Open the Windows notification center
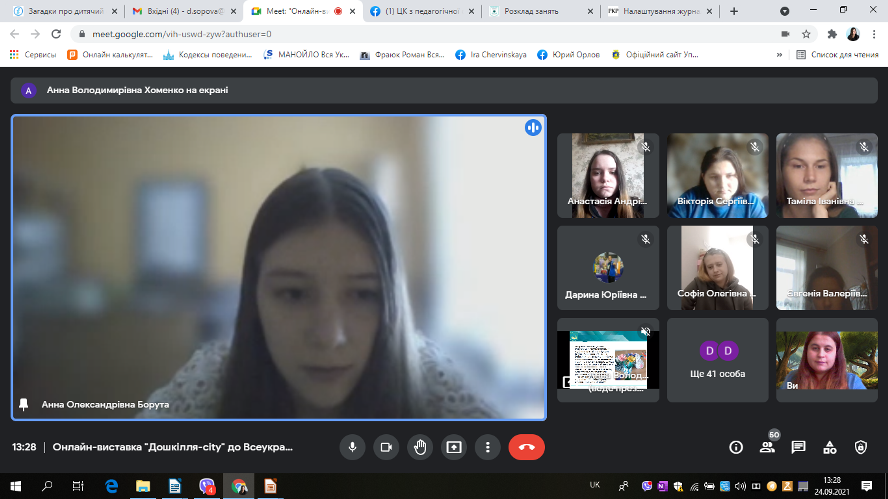 coord(866,486)
